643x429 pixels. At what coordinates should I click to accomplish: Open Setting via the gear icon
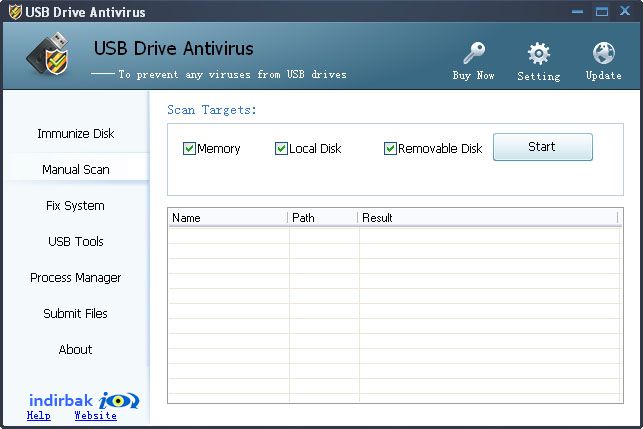coord(538,54)
